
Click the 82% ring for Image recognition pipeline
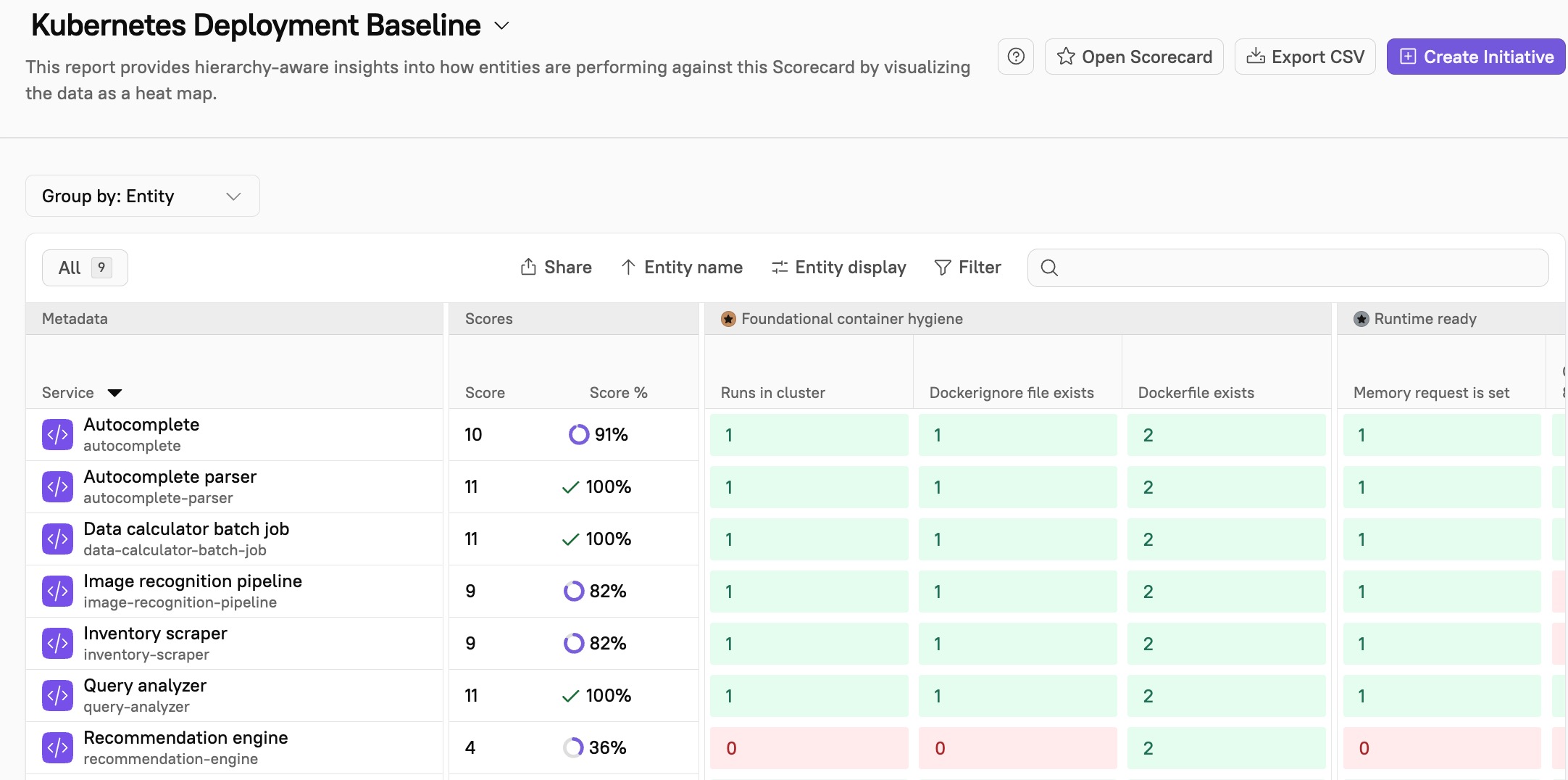pyautogui.click(x=574, y=591)
